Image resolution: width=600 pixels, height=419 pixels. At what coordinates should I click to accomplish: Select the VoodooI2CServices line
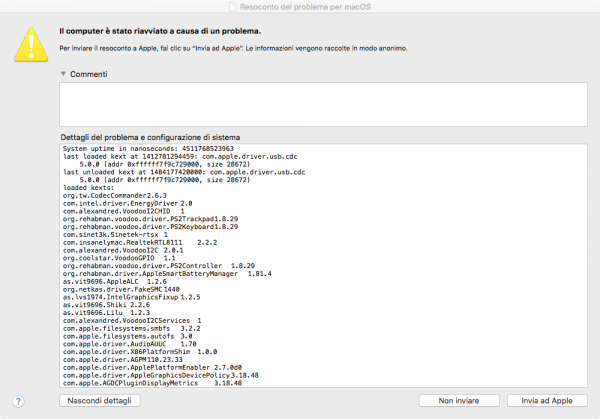pyautogui.click(x=132, y=321)
